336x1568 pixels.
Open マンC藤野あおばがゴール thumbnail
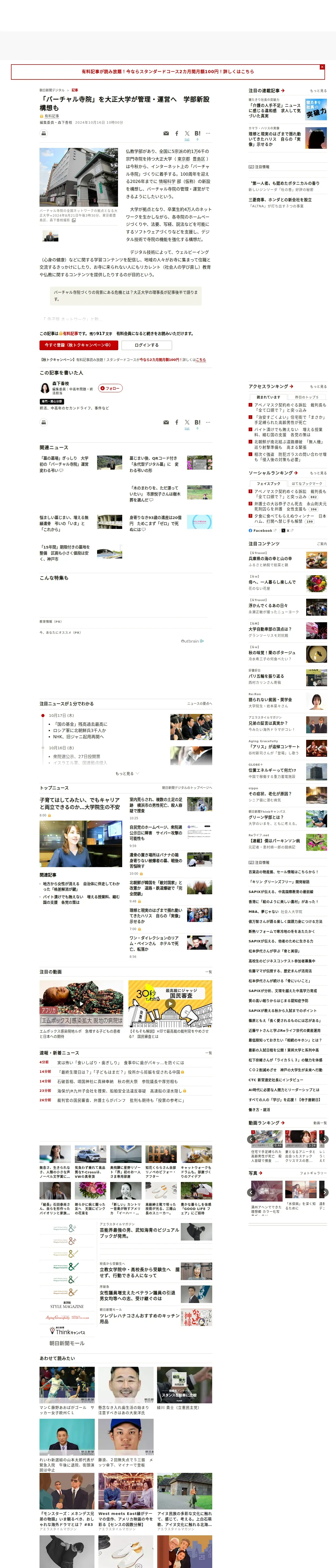(x=67, y=1385)
